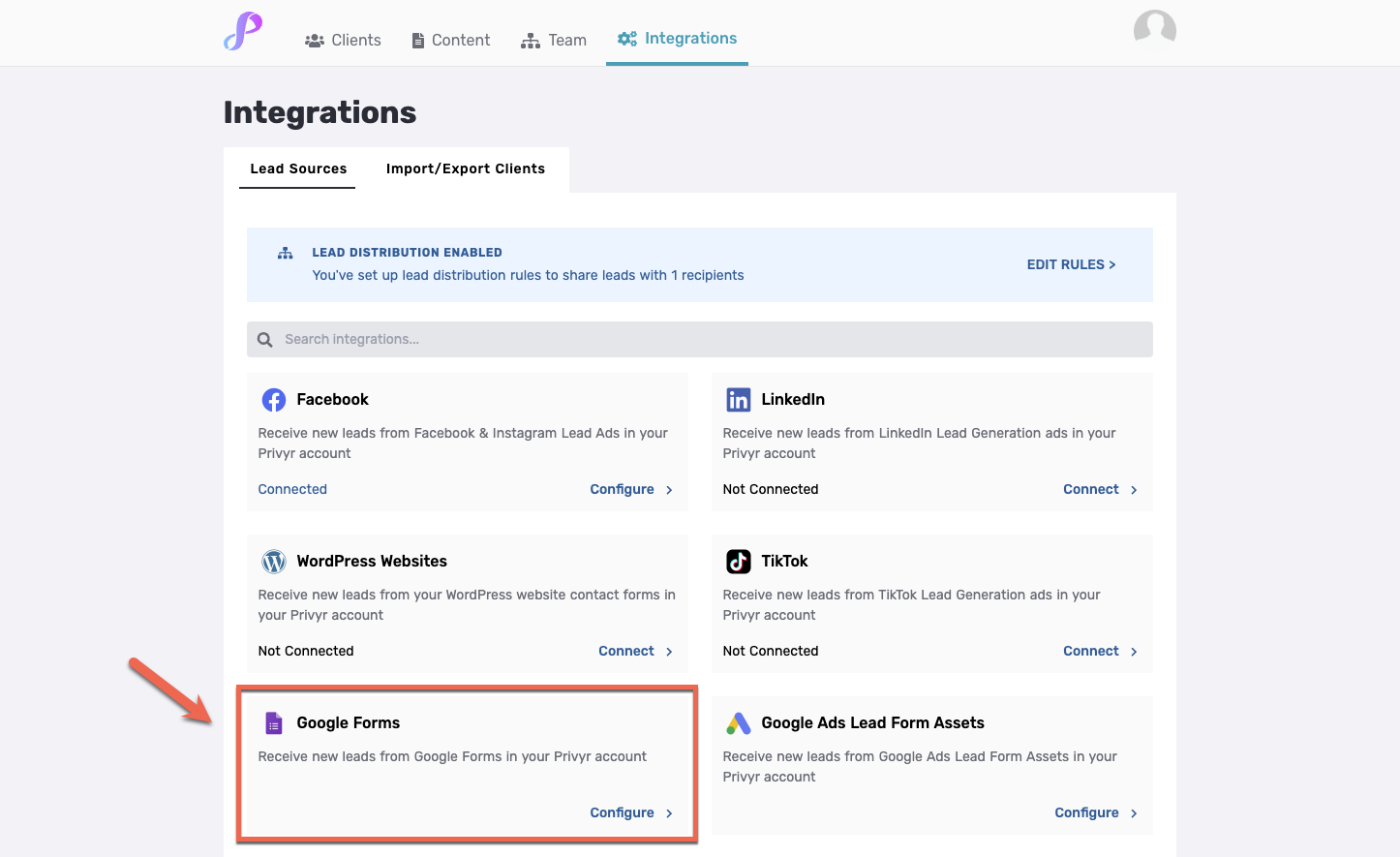This screenshot has height=857, width=1400.
Task: Click the WordPress Websites globe icon
Action: tap(273, 561)
